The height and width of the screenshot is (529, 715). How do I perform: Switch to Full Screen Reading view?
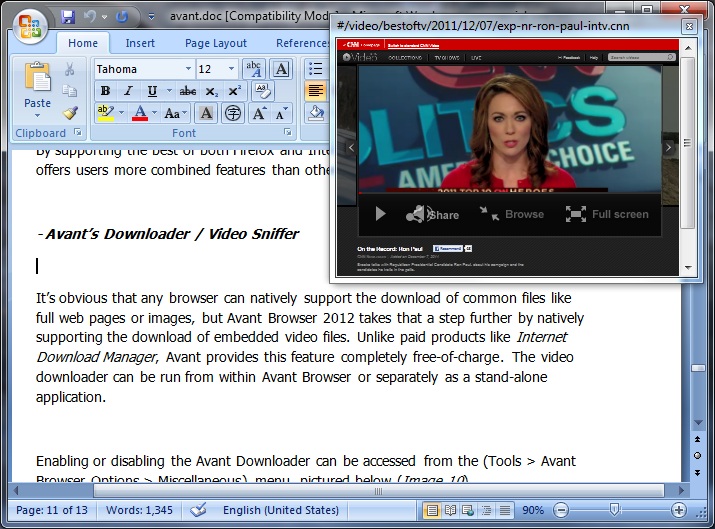(450, 510)
